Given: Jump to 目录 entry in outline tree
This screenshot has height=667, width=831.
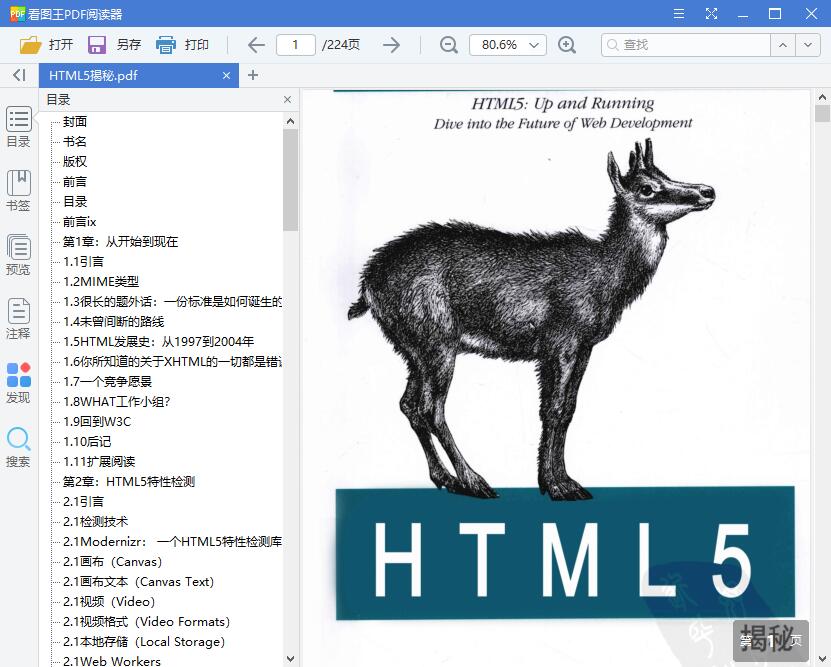Looking at the screenshot, I should pyautogui.click(x=75, y=202).
